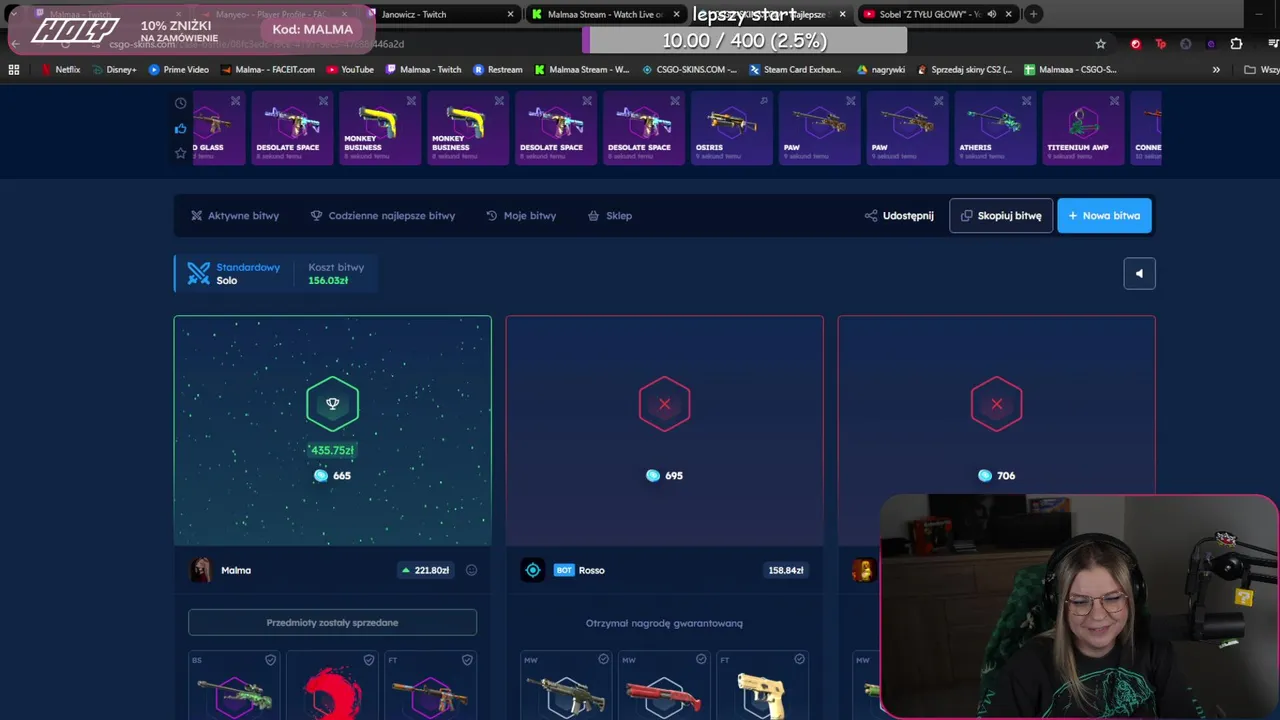The width and height of the screenshot is (1280, 720).
Task: Open the Moje bitwy tab
Action: (x=521, y=216)
